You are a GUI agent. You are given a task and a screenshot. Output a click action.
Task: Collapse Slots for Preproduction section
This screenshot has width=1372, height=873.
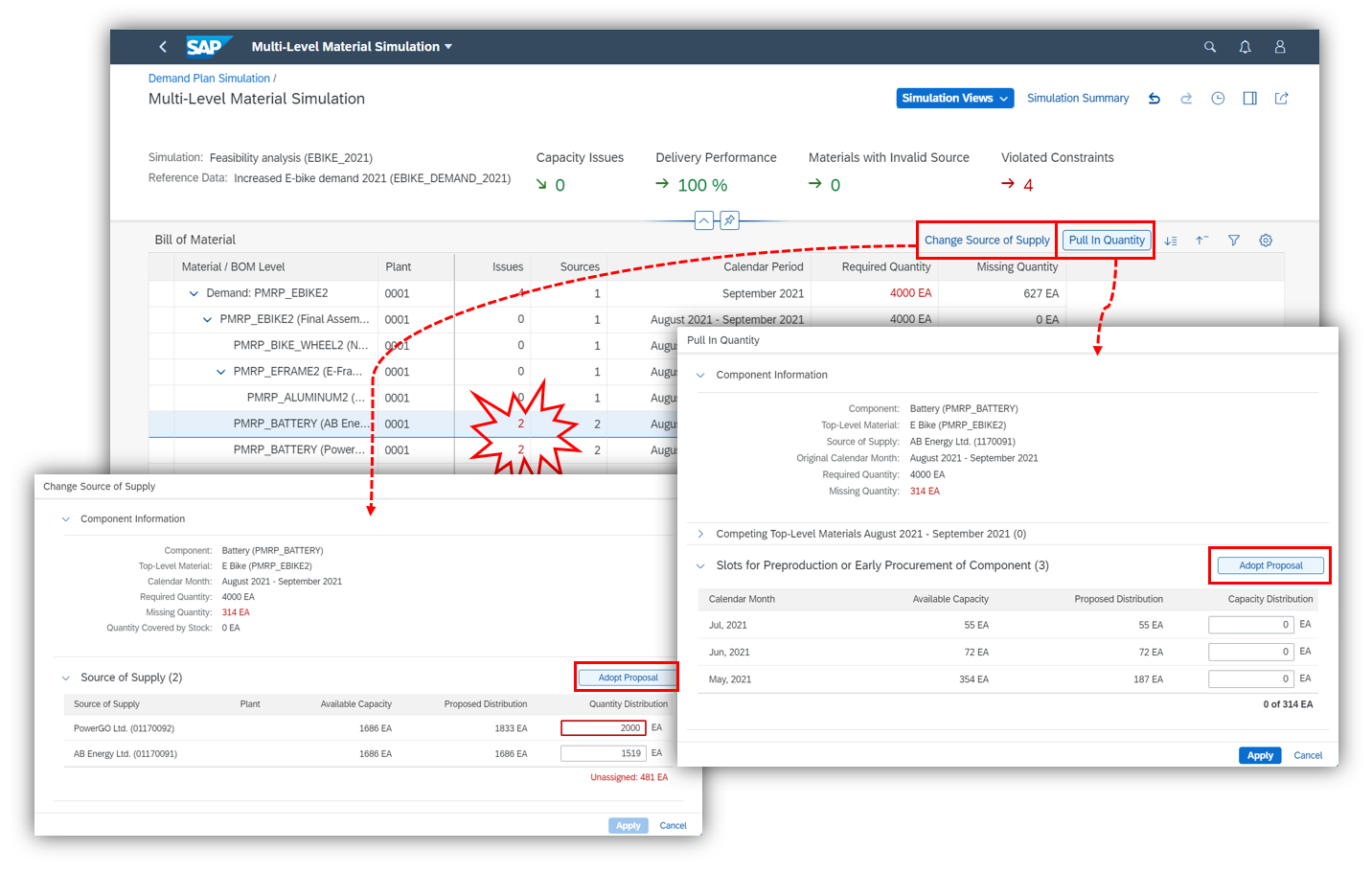pyautogui.click(x=700, y=565)
